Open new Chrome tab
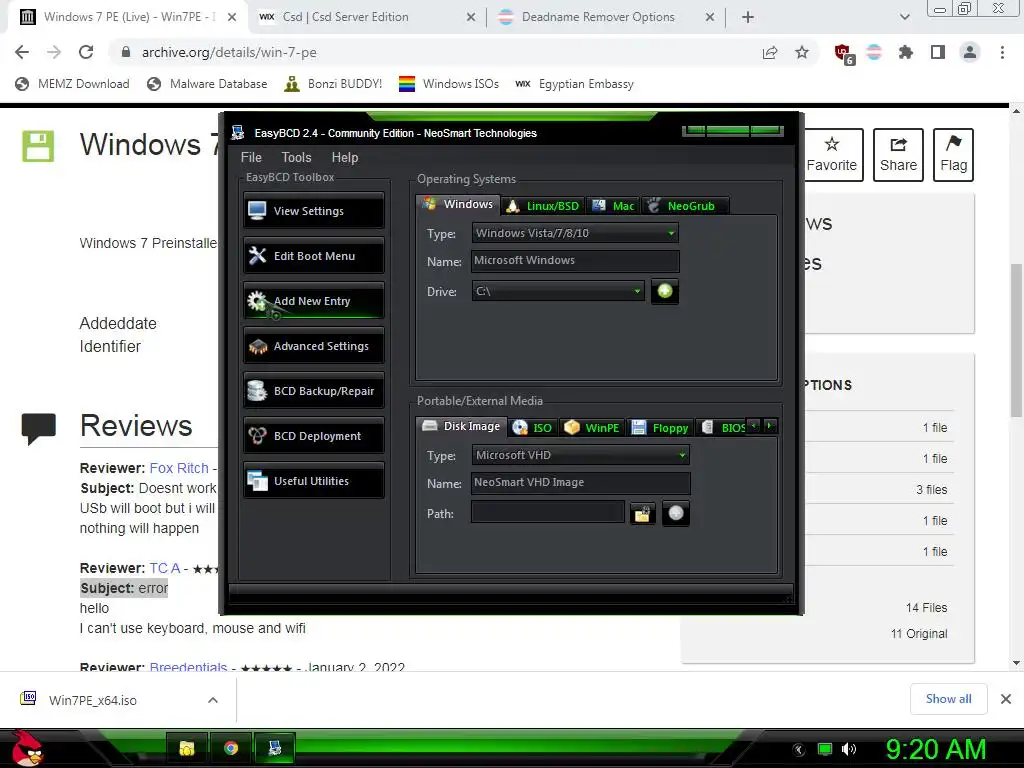The width and height of the screenshot is (1024, 768). click(x=748, y=17)
